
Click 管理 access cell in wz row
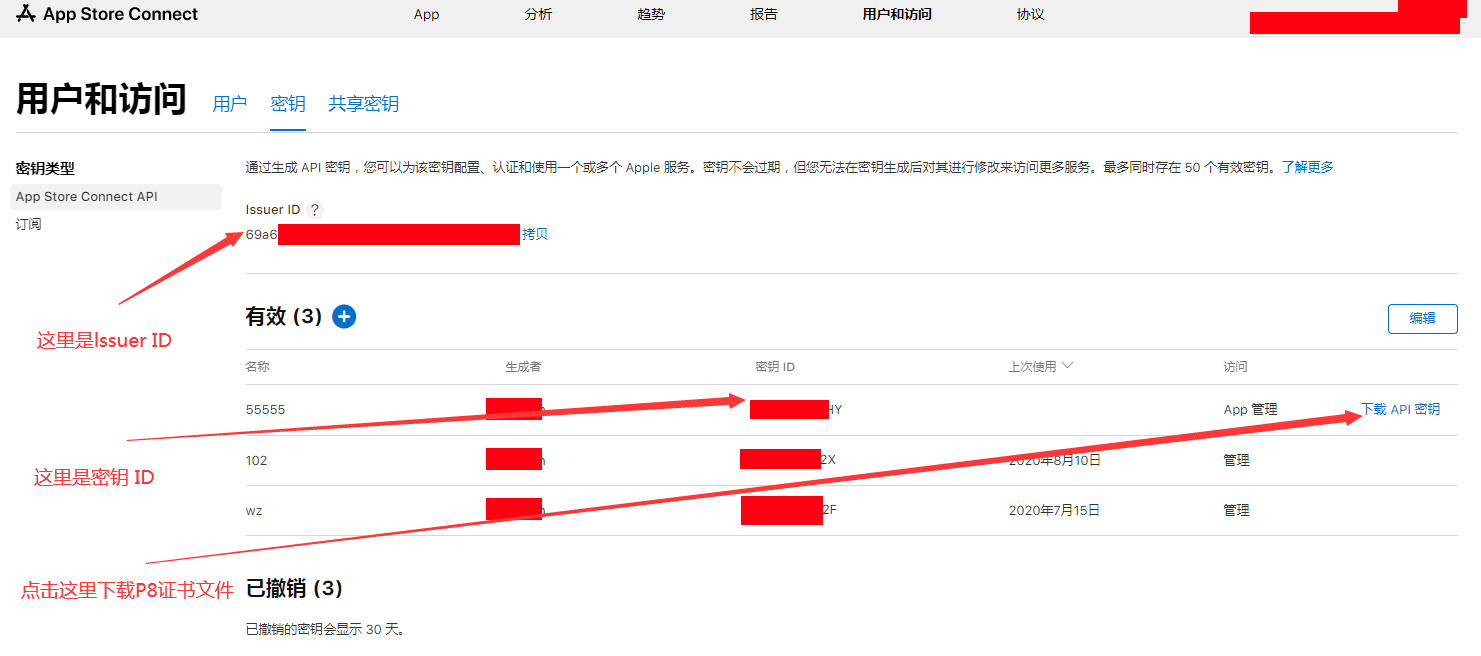(1237, 510)
